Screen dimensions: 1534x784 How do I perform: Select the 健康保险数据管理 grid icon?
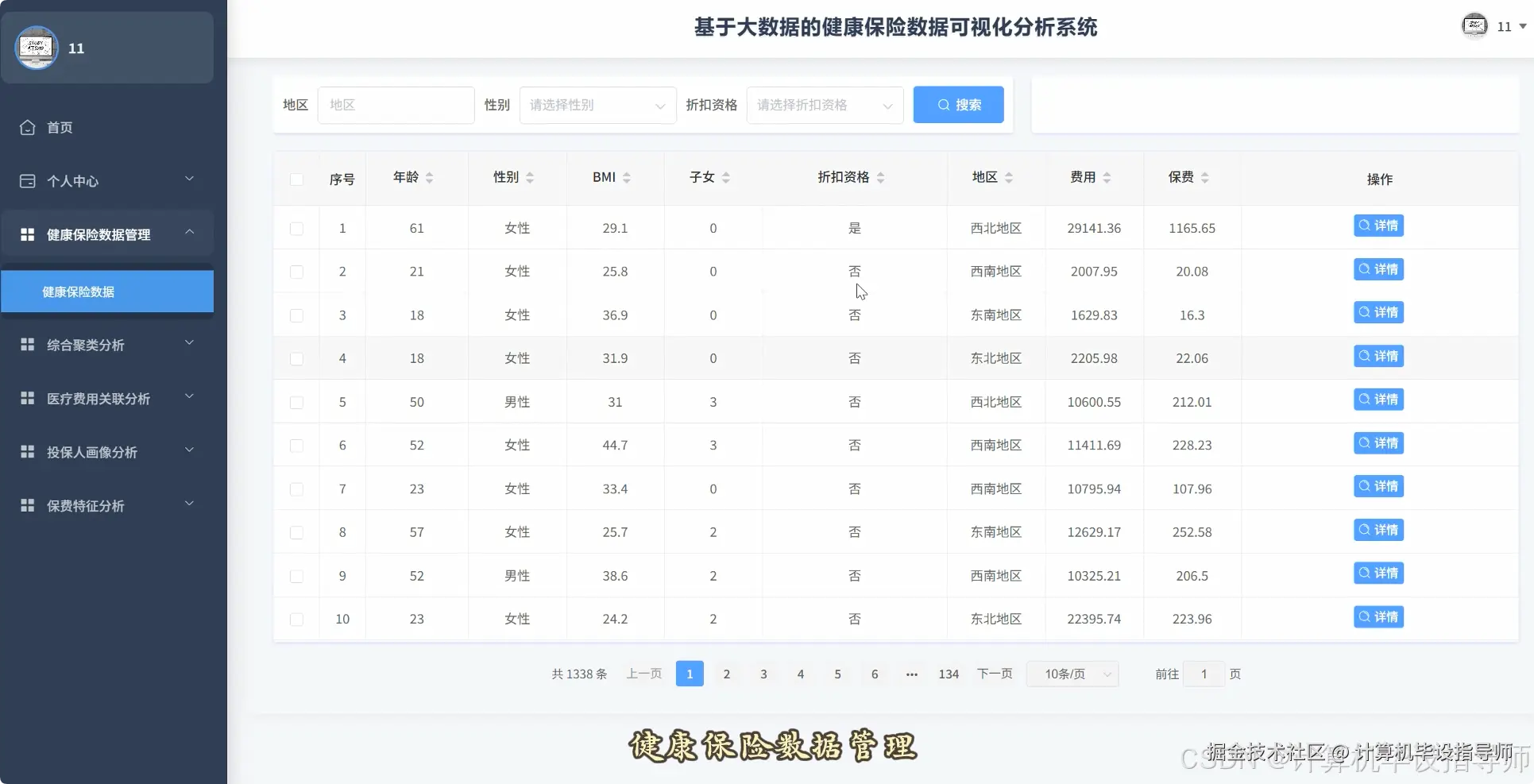click(x=27, y=234)
